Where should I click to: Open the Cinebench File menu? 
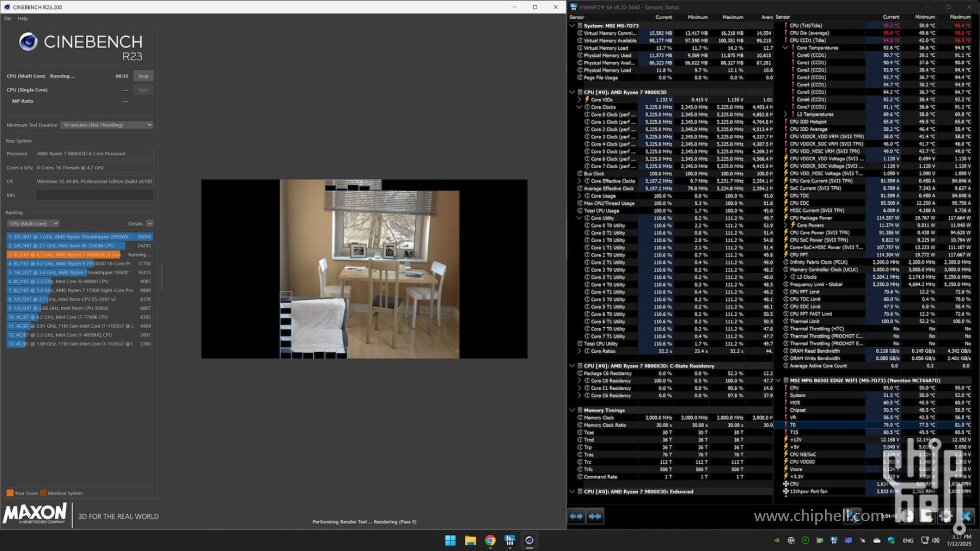[x=8, y=19]
